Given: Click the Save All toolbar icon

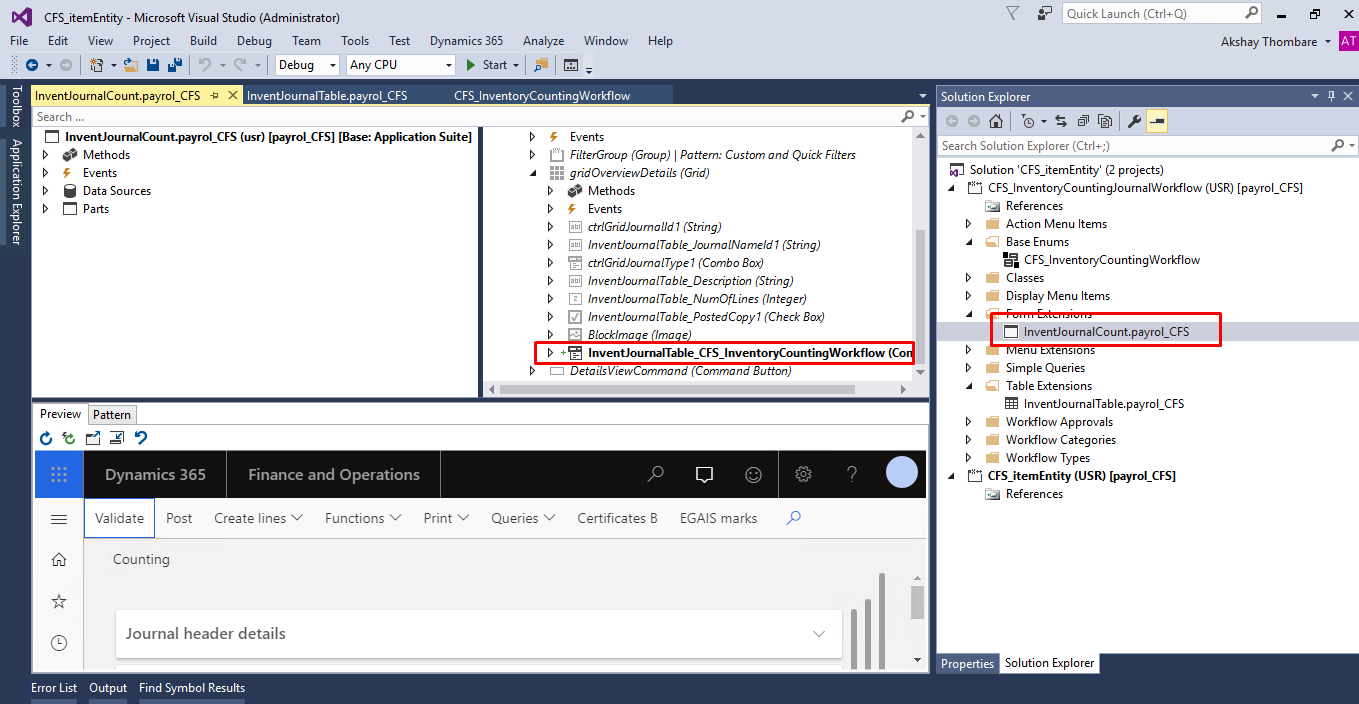Looking at the screenshot, I should [174, 65].
